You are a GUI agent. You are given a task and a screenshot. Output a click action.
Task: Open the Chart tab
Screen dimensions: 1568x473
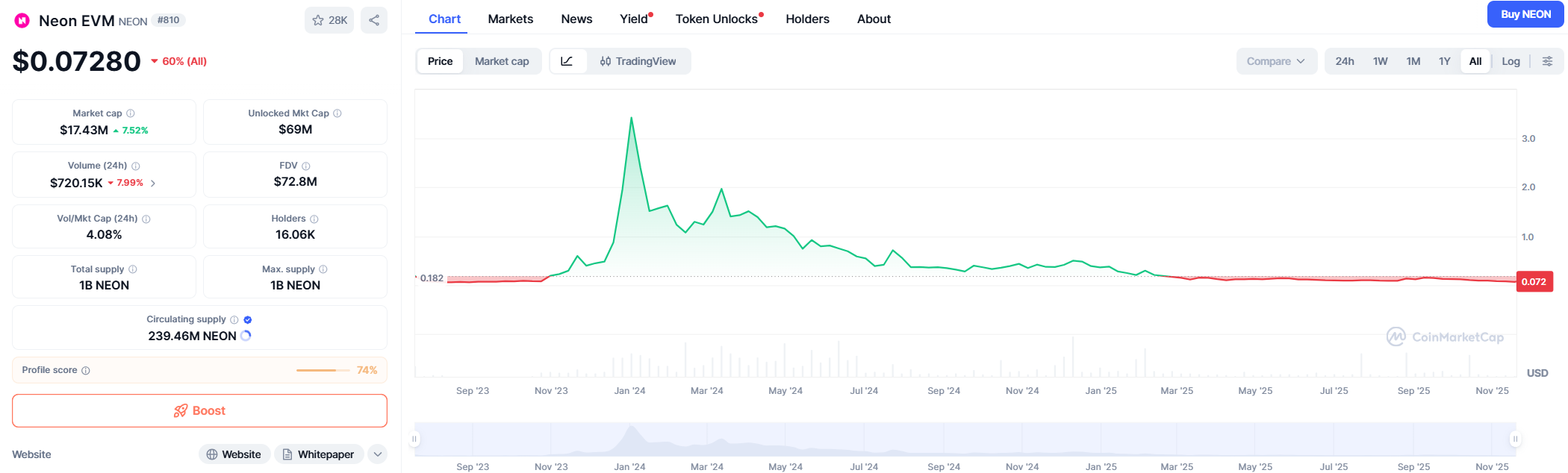(444, 19)
